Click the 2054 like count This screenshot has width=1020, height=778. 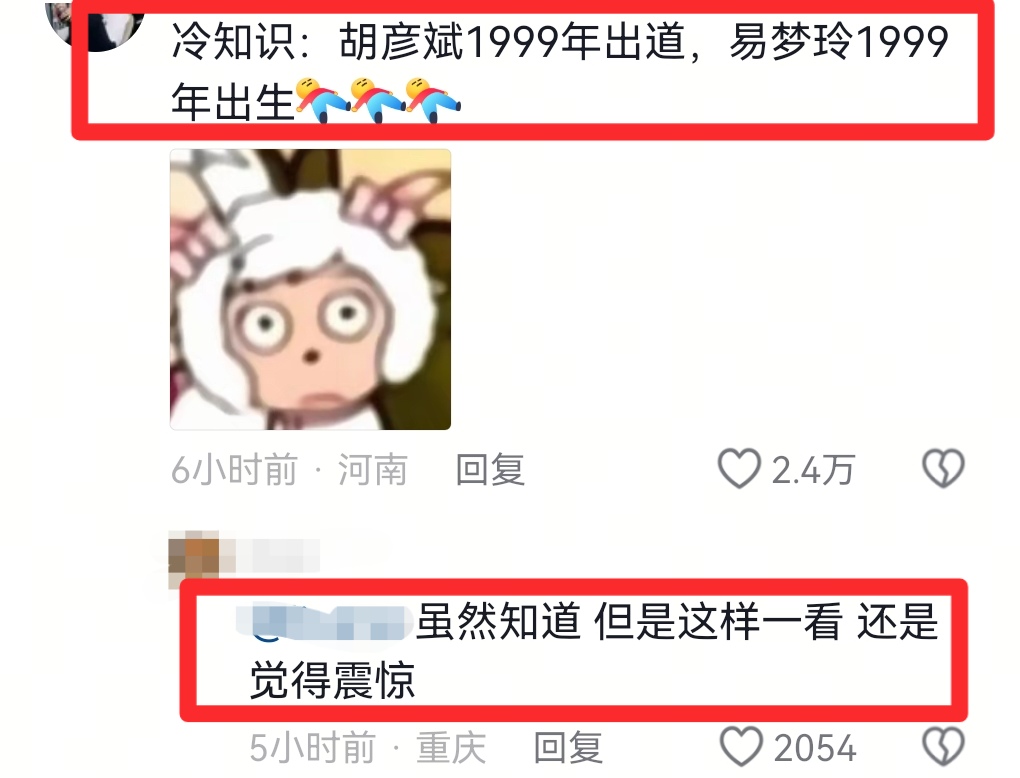(815, 748)
